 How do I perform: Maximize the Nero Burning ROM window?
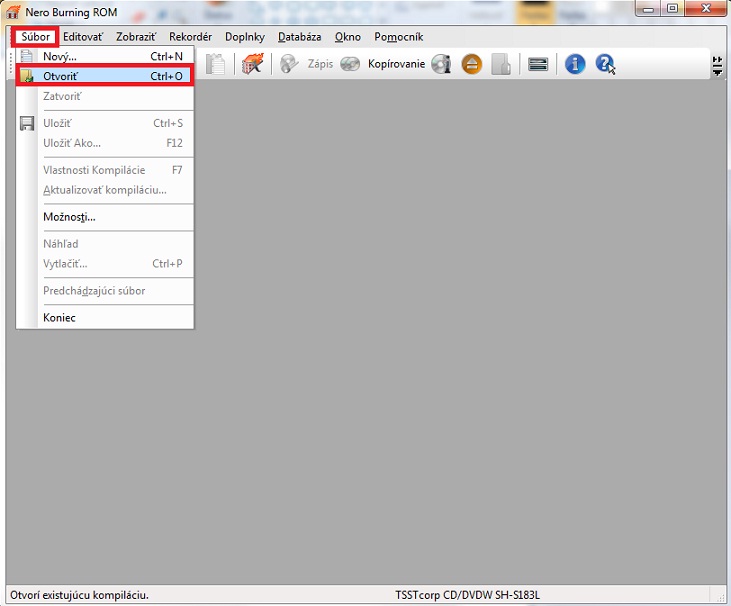click(672, 8)
